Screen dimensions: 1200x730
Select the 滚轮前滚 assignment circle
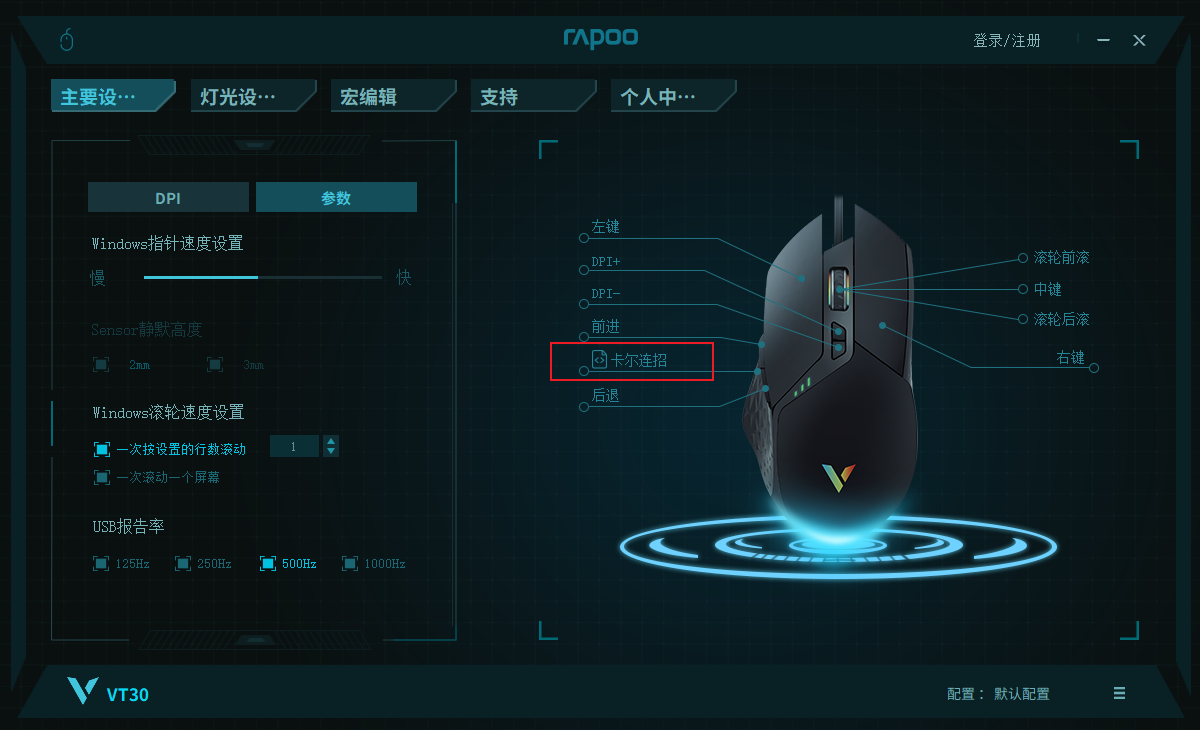coord(1022,257)
